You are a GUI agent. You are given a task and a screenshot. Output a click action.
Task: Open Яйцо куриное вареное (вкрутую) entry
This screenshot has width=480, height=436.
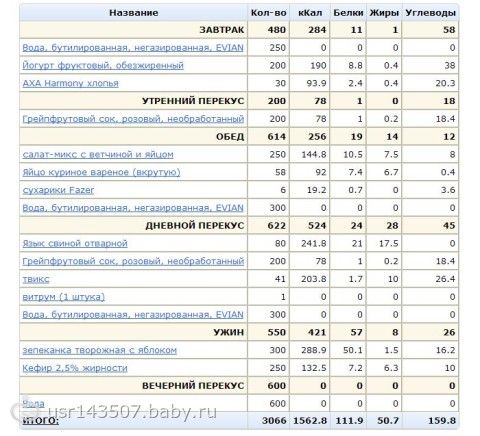coord(101,172)
